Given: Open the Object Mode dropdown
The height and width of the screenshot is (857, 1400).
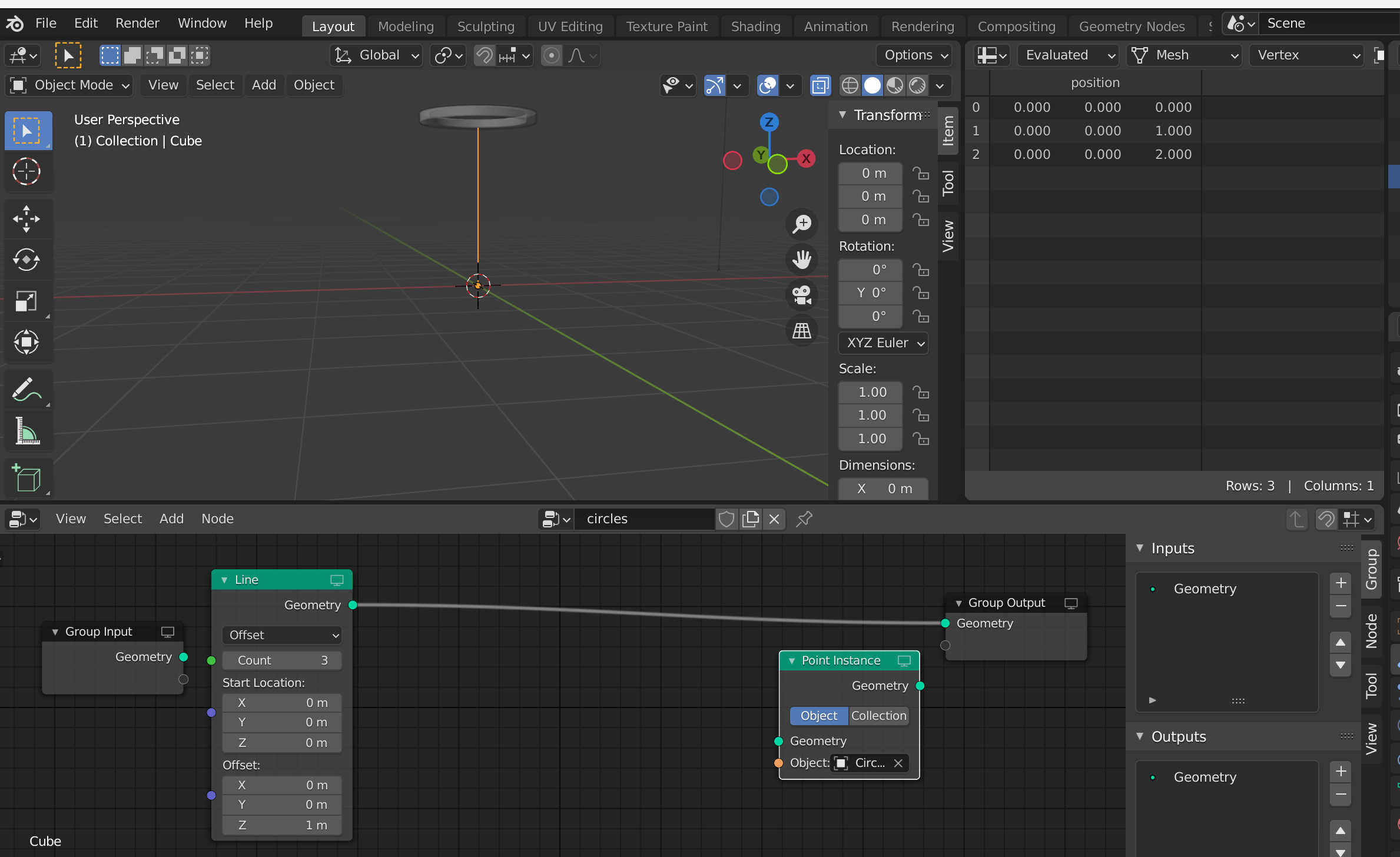Looking at the screenshot, I should click(69, 86).
